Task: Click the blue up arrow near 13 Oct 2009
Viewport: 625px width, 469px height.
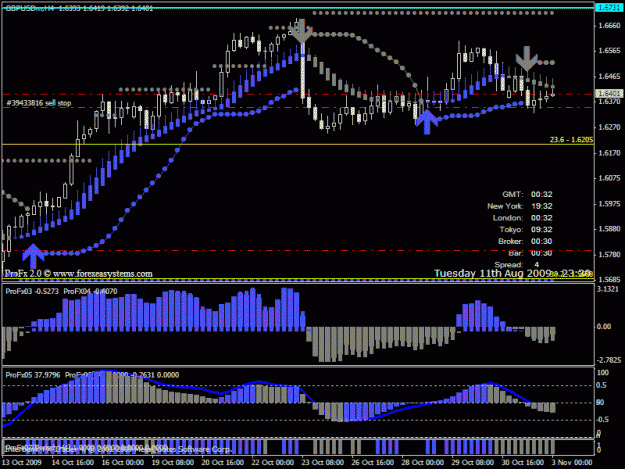Action: tap(33, 256)
